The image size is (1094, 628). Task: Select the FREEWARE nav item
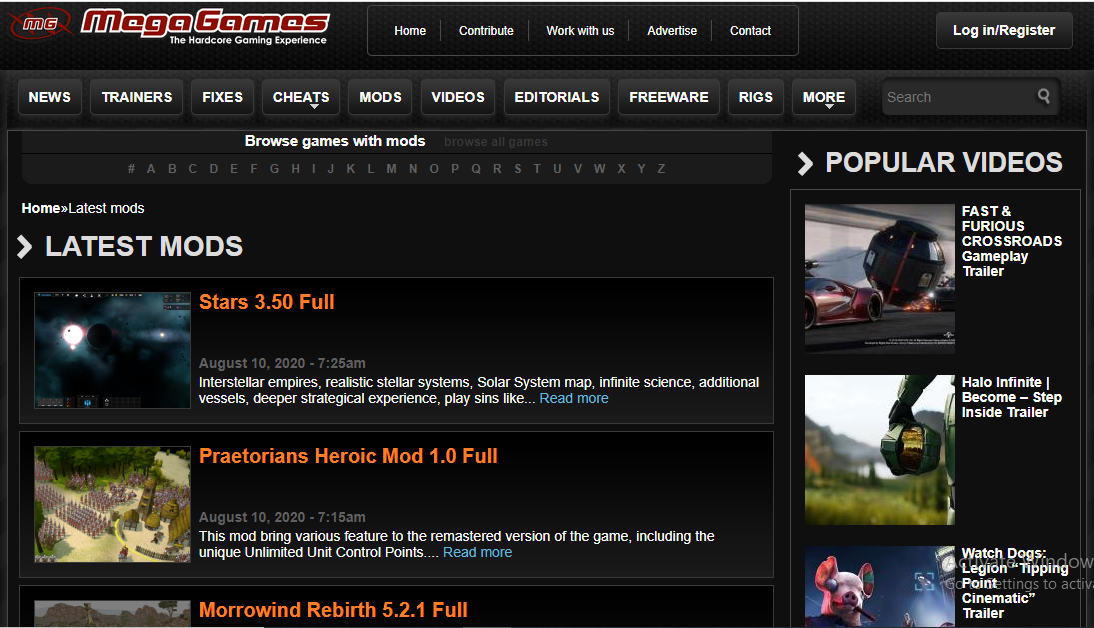[668, 97]
